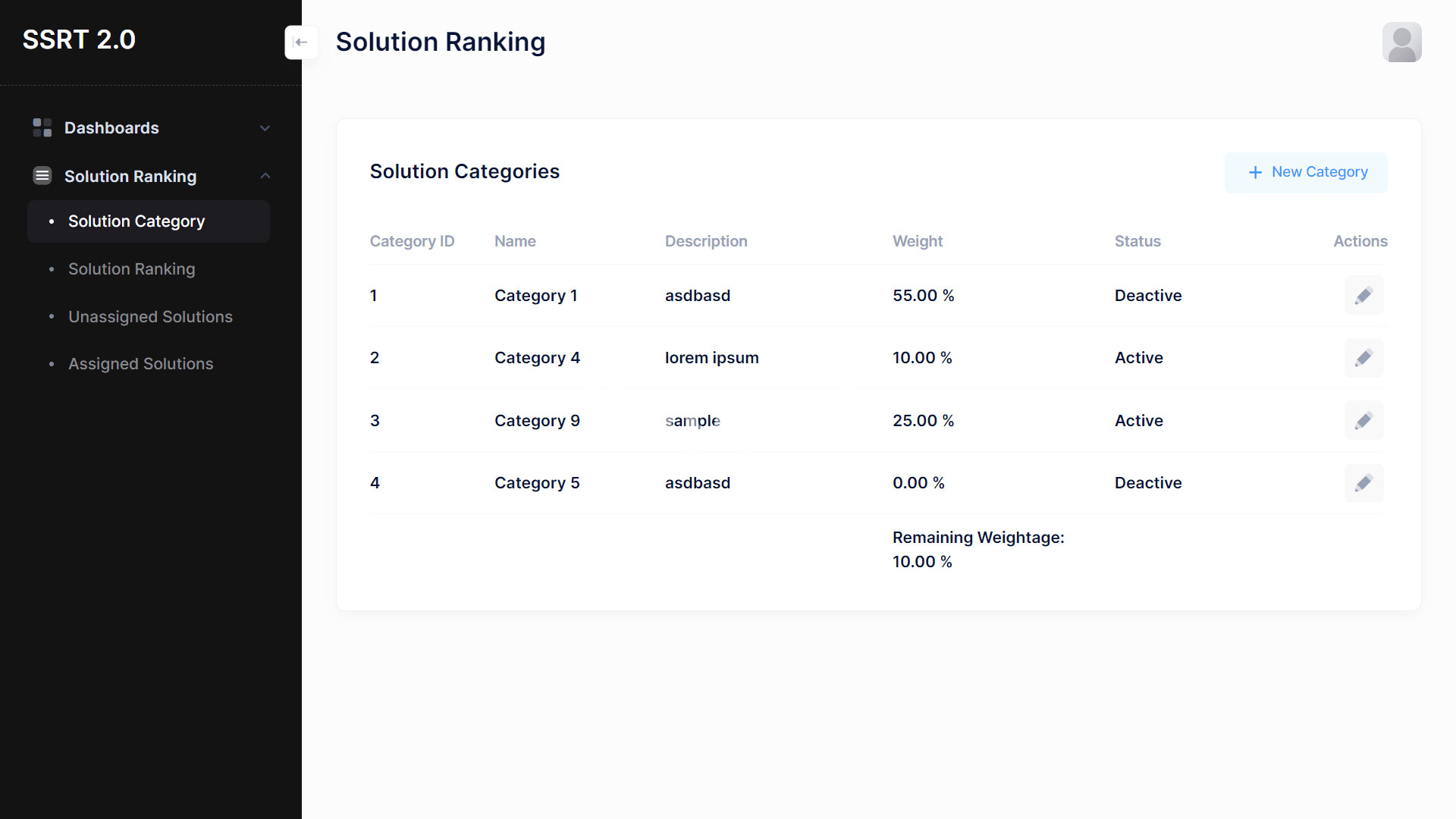Collapse Solution Ranking menu chevron
1456x819 pixels.
pos(265,176)
